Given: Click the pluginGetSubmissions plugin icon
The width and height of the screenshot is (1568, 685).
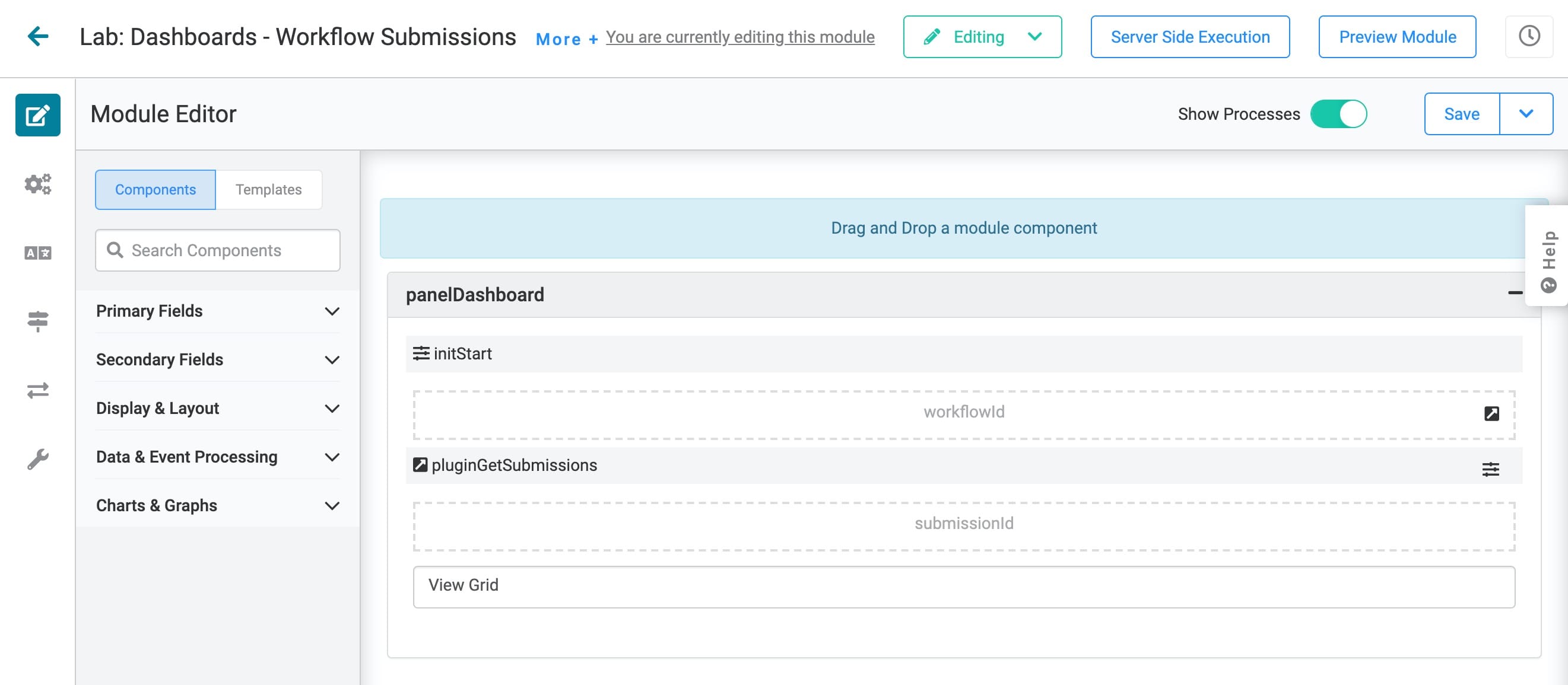Looking at the screenshot, I should point(420,465).
